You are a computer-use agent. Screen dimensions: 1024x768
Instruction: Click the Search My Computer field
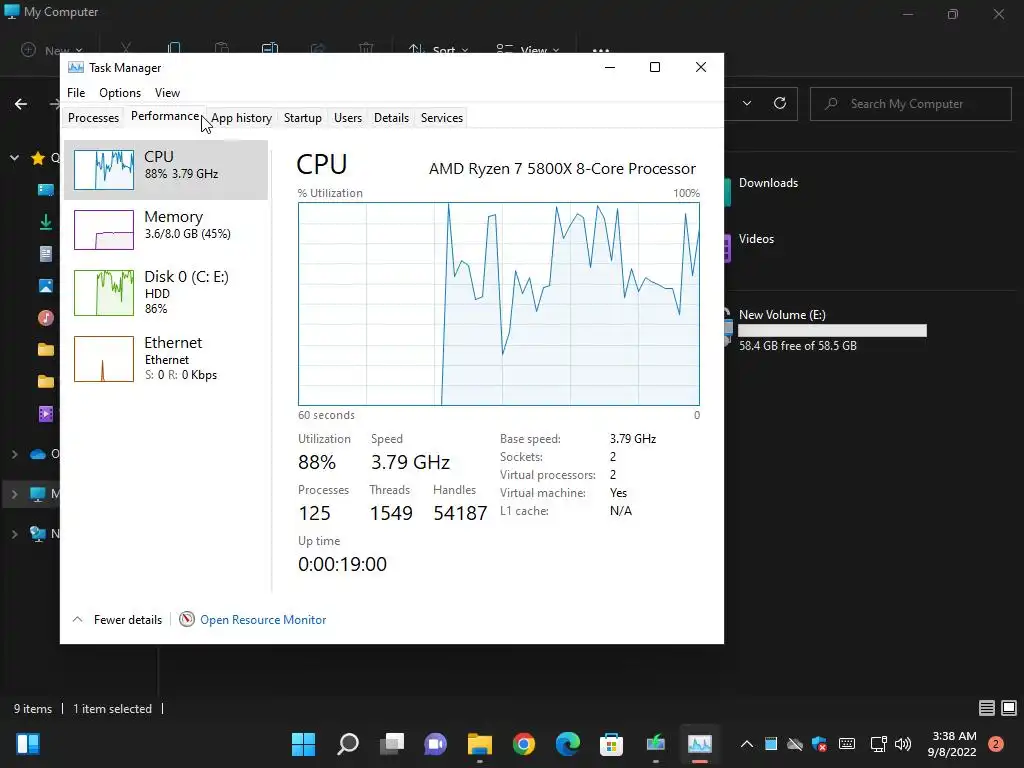910,104
